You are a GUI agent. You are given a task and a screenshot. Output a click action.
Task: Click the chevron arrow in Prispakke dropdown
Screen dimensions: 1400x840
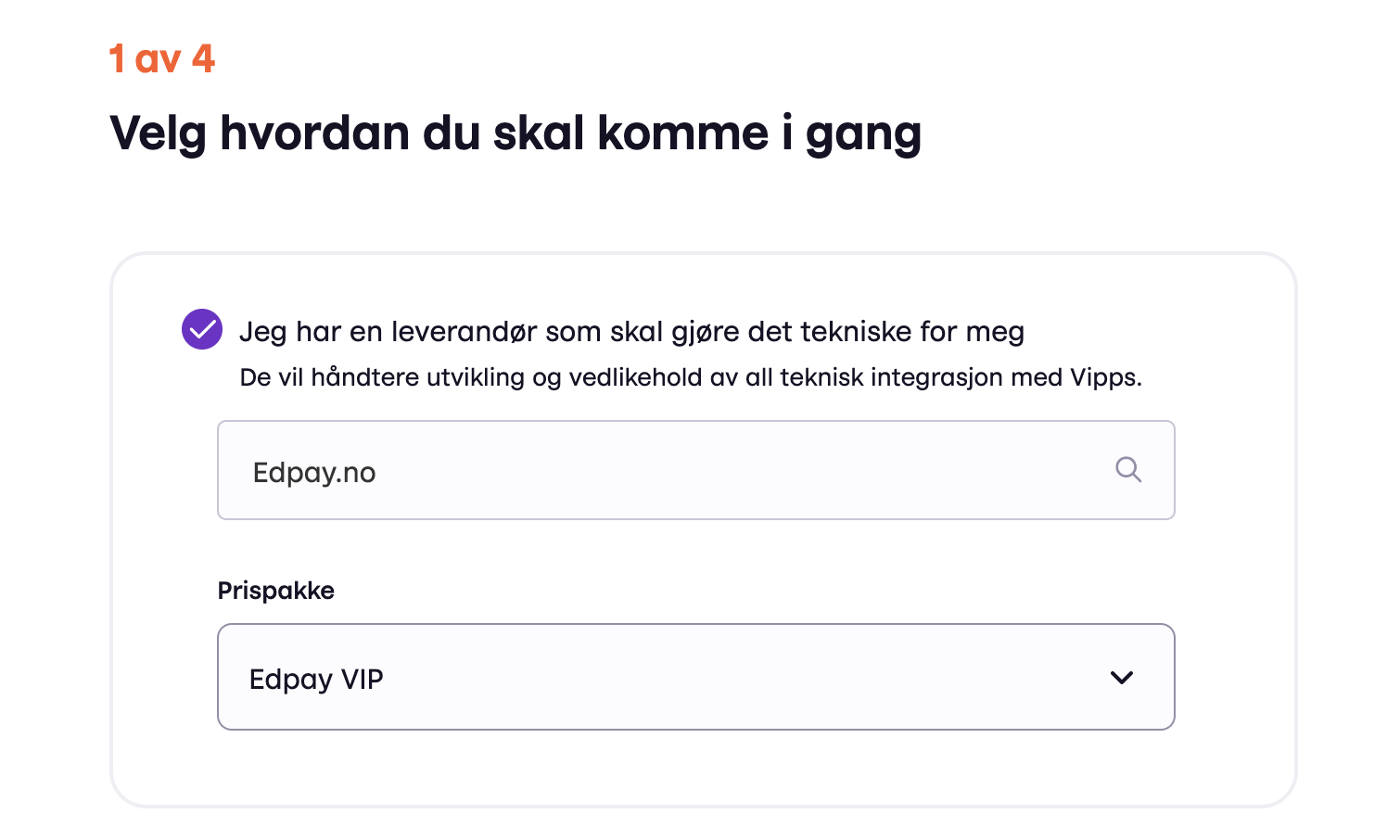tap(1122, 678)
